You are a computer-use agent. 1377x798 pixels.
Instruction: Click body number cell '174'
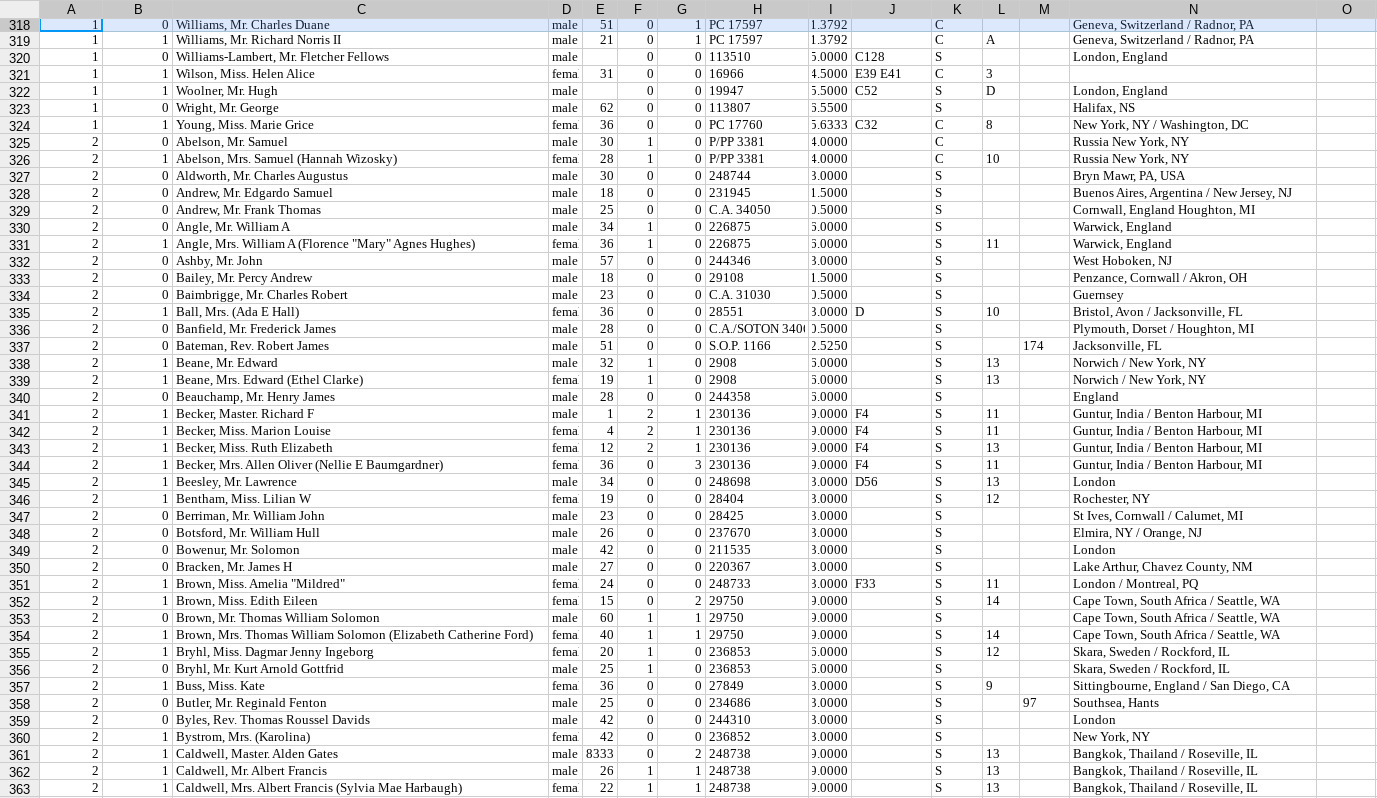1044,346
